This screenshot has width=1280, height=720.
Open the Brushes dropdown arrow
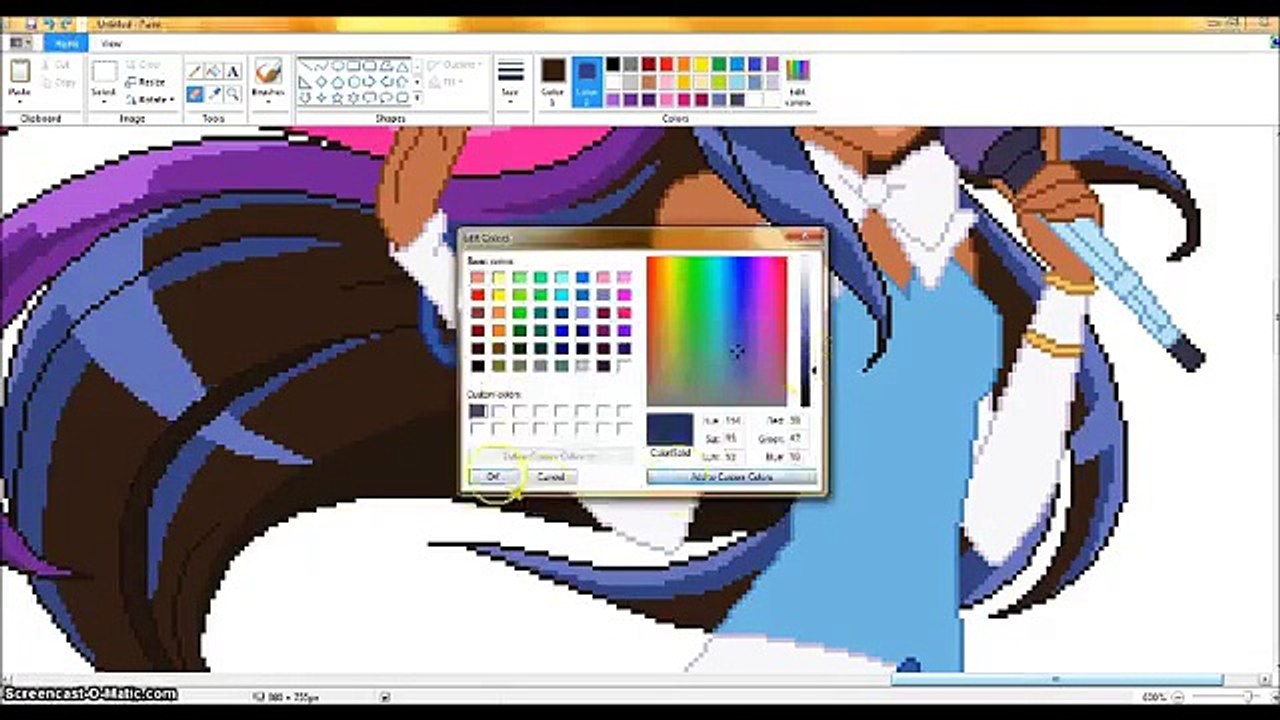point(268,101)
